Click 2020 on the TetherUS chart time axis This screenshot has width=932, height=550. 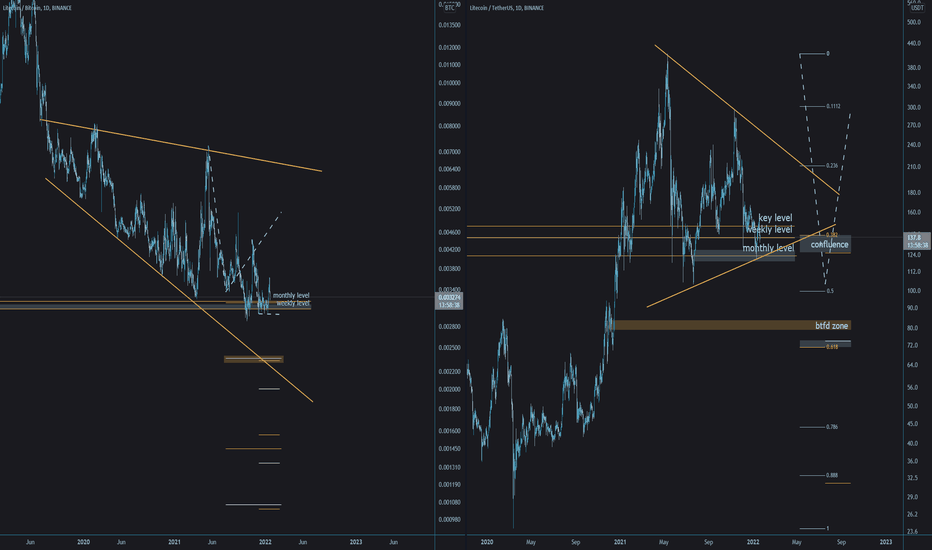tap(487, 542)
